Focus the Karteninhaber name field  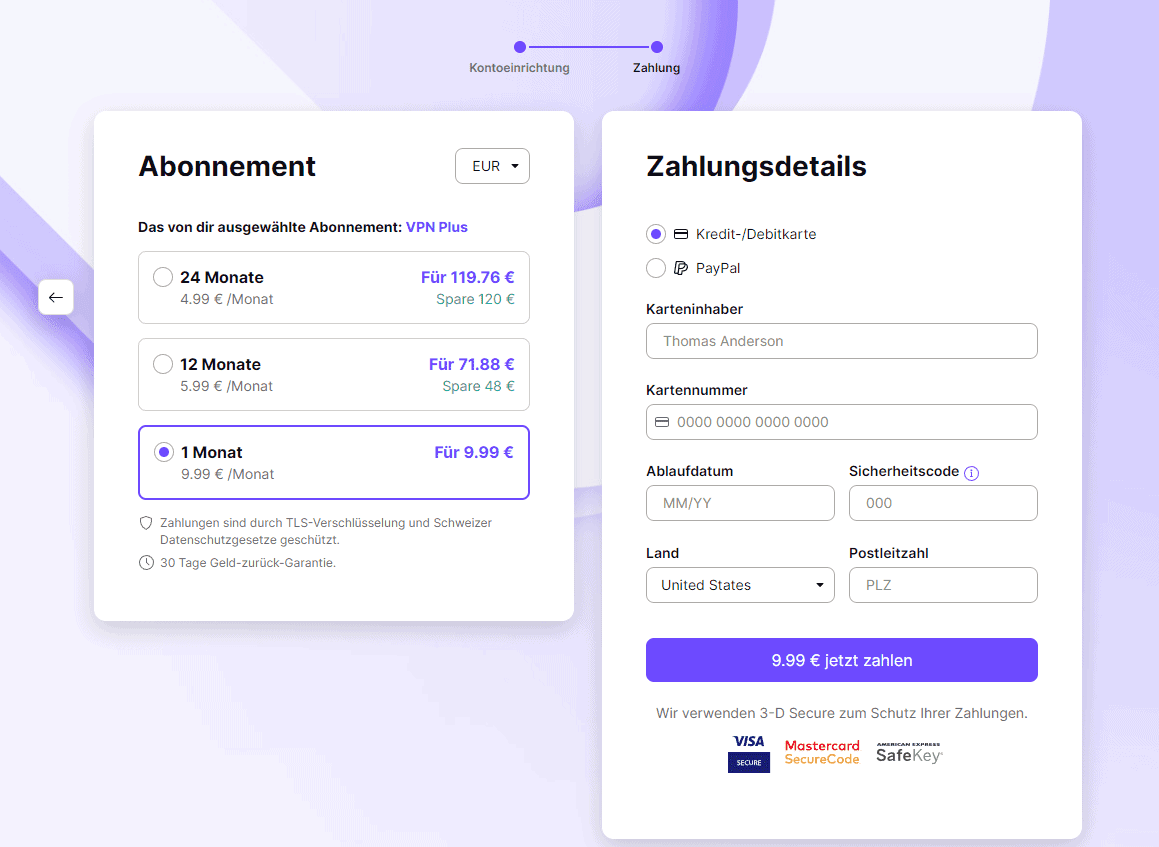pos(841,341)
